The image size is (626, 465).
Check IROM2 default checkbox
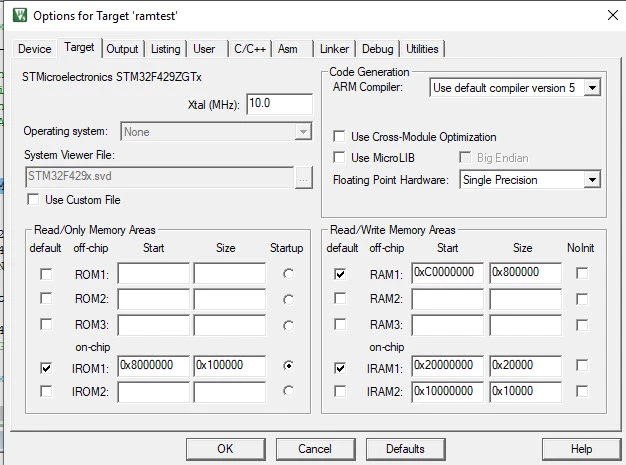click(46, 391)
